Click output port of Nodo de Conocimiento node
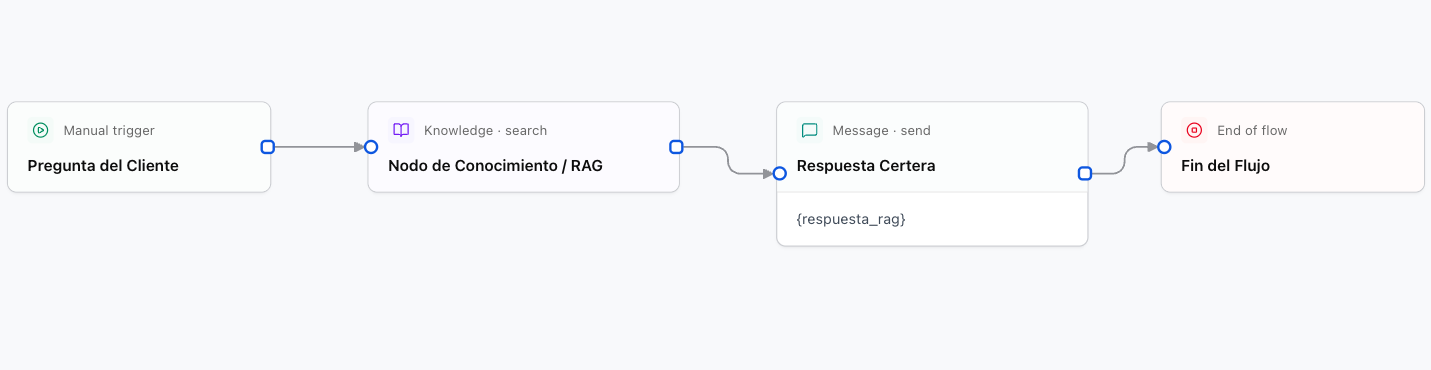This screenshot has height=370, width=1431. click(x=676, y=147)
